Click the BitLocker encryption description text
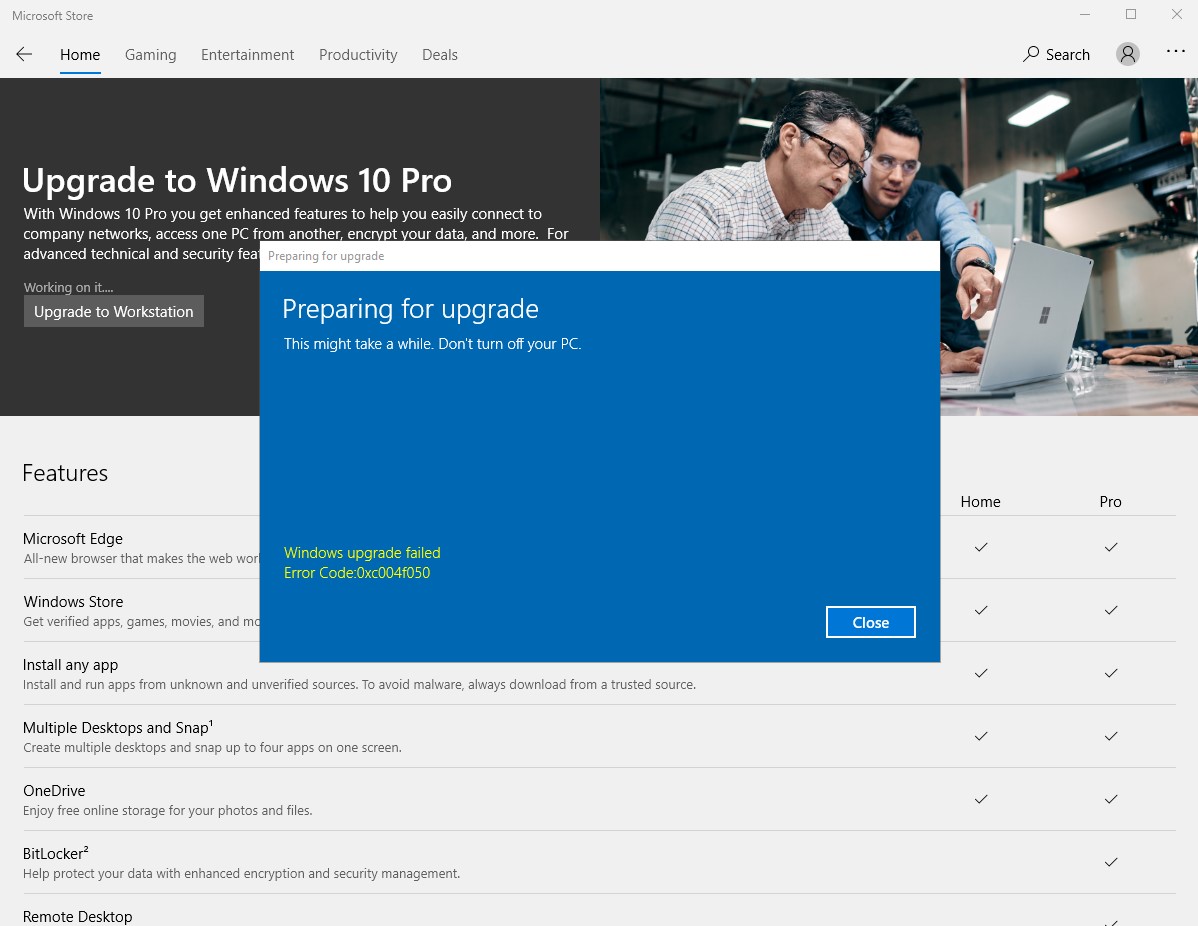The width and height of the screenshot is (1198, 926). (241, 873)
